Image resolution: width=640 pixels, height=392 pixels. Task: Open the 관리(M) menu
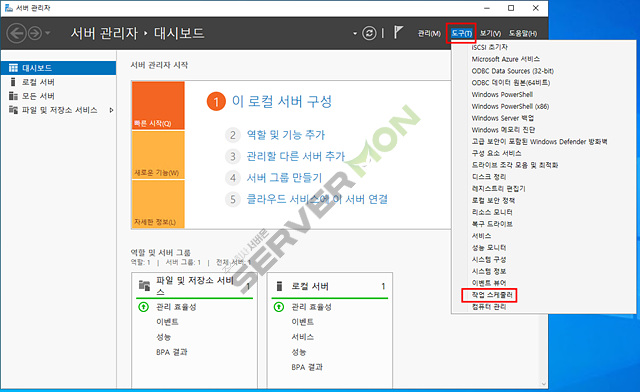(x=429, y=33)
